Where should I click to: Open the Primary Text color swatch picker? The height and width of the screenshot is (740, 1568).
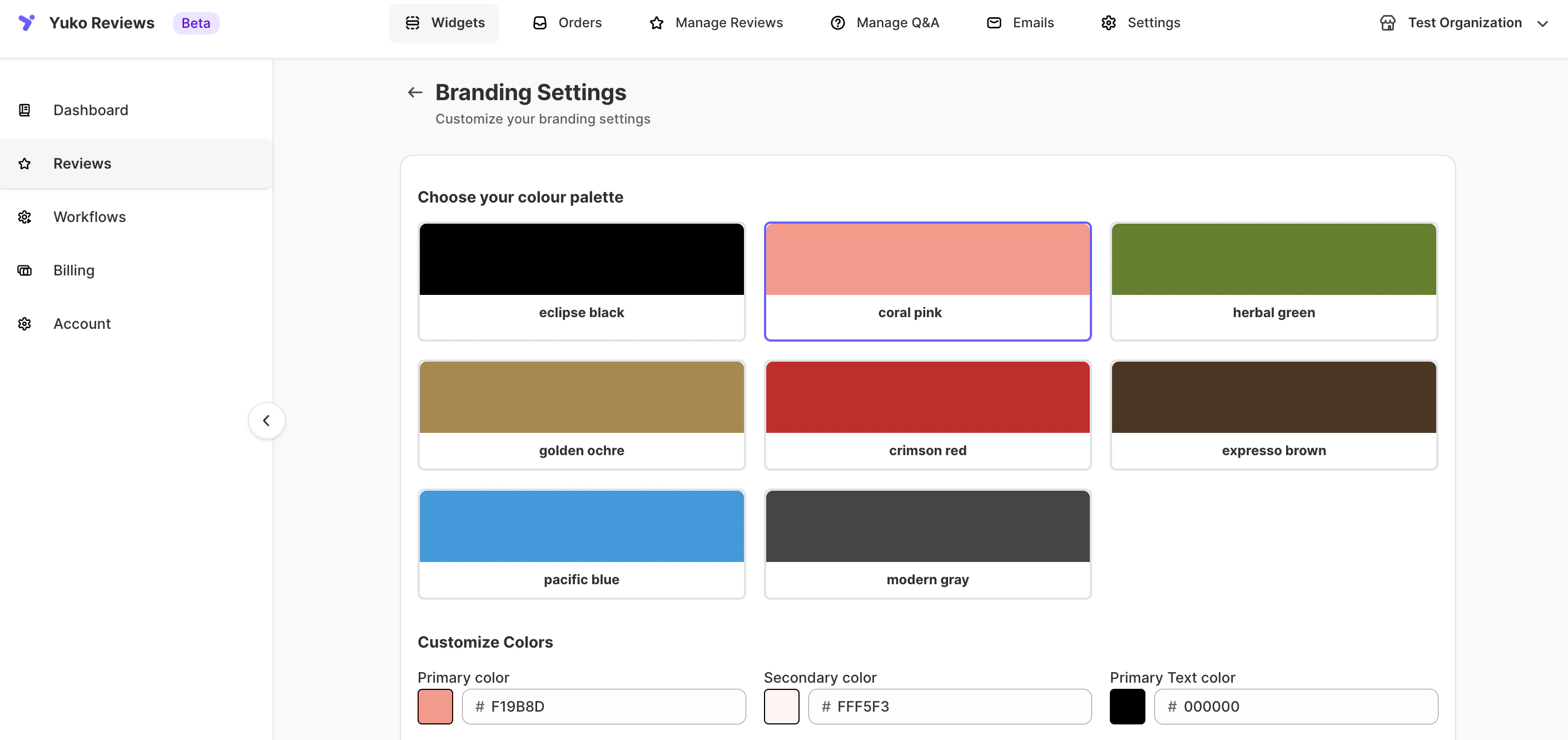pos(1127,706)
